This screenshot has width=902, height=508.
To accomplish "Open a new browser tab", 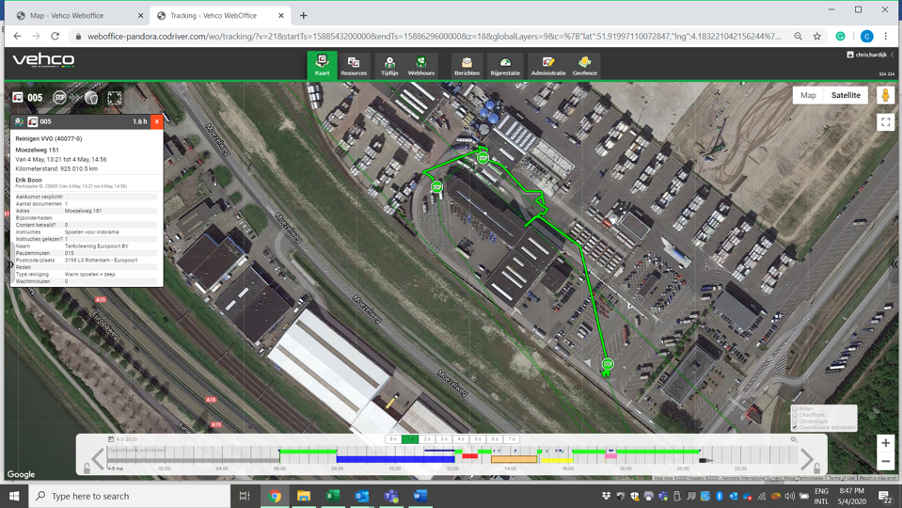I will [x=303, y=16].
